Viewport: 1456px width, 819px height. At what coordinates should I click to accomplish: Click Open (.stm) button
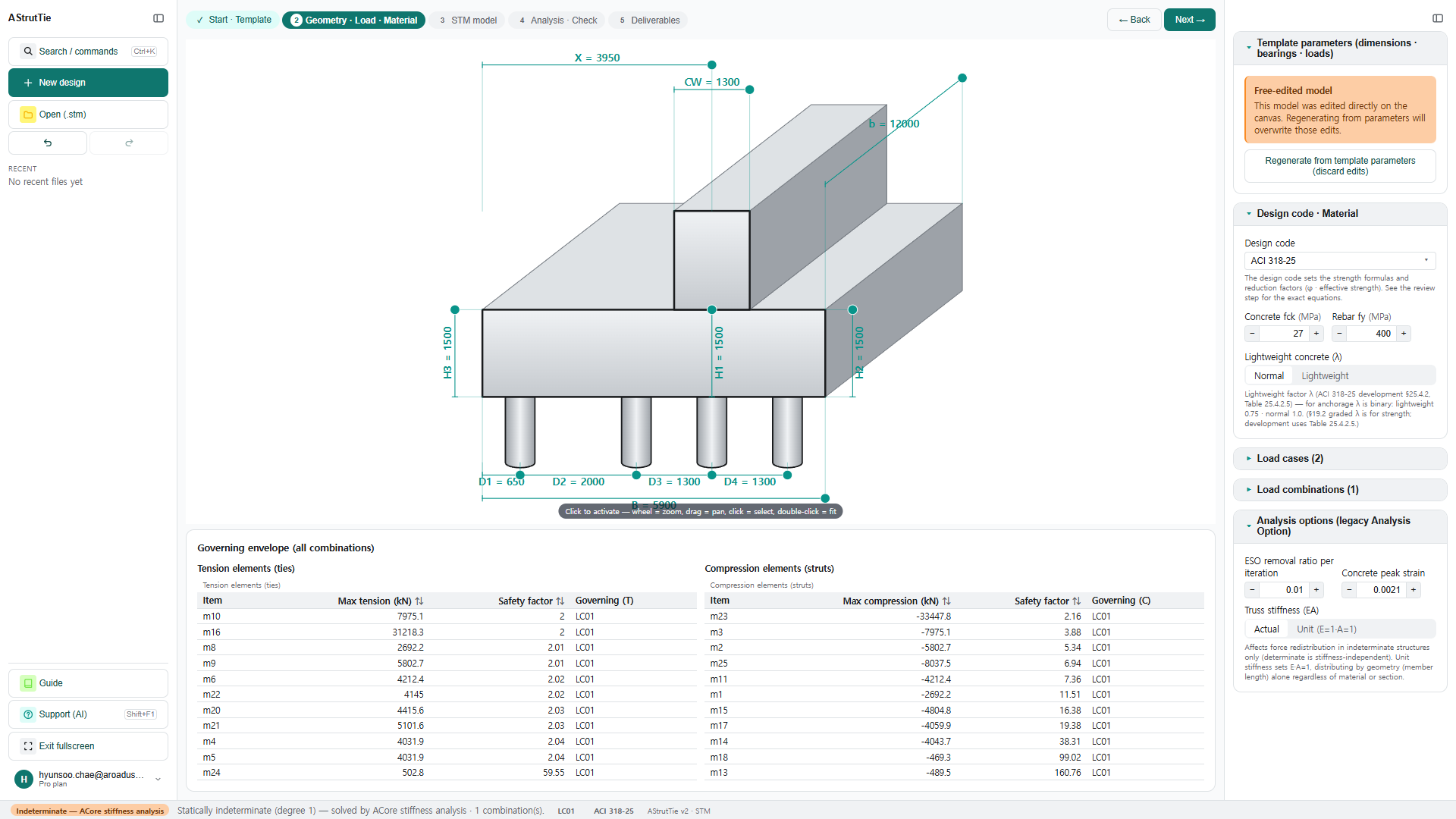click(88, 115)
